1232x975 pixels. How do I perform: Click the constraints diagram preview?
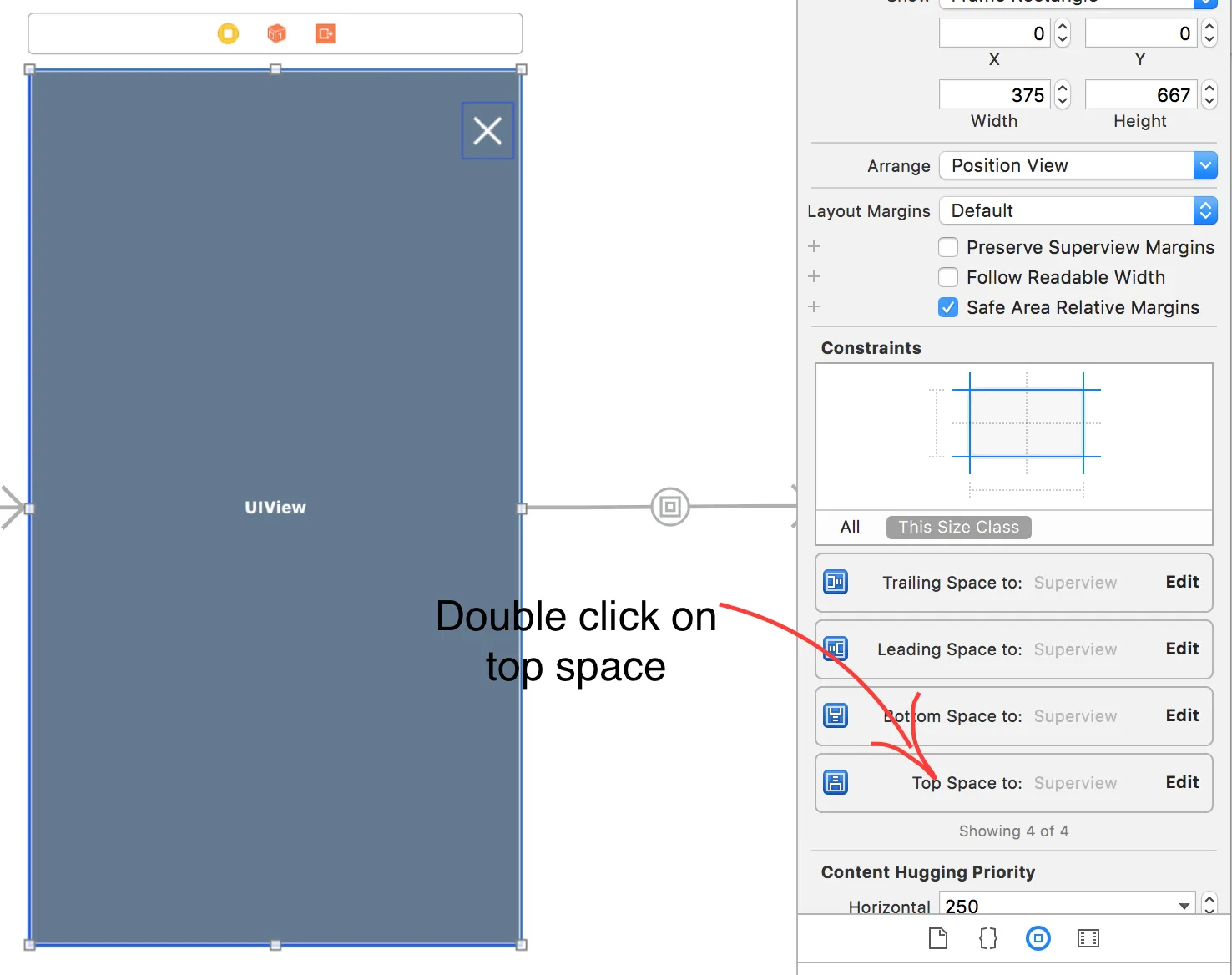pyautogui.click(x=1014, y=437)
